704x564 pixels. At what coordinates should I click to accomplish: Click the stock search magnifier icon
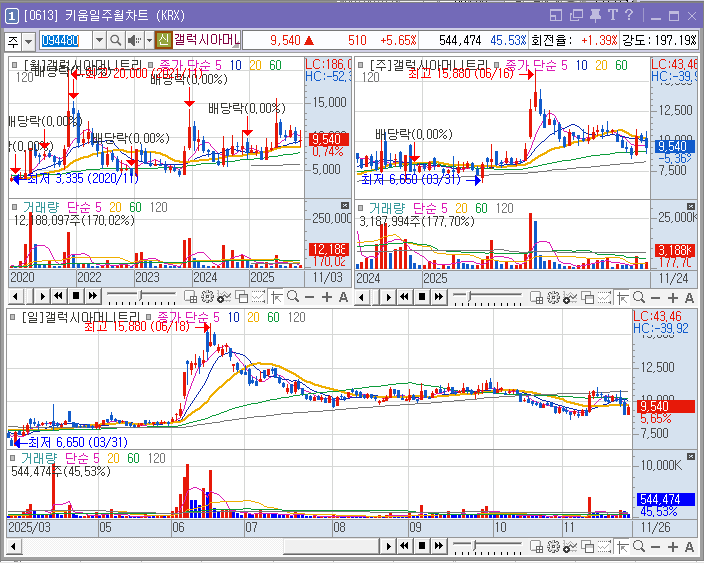point(115,41)
